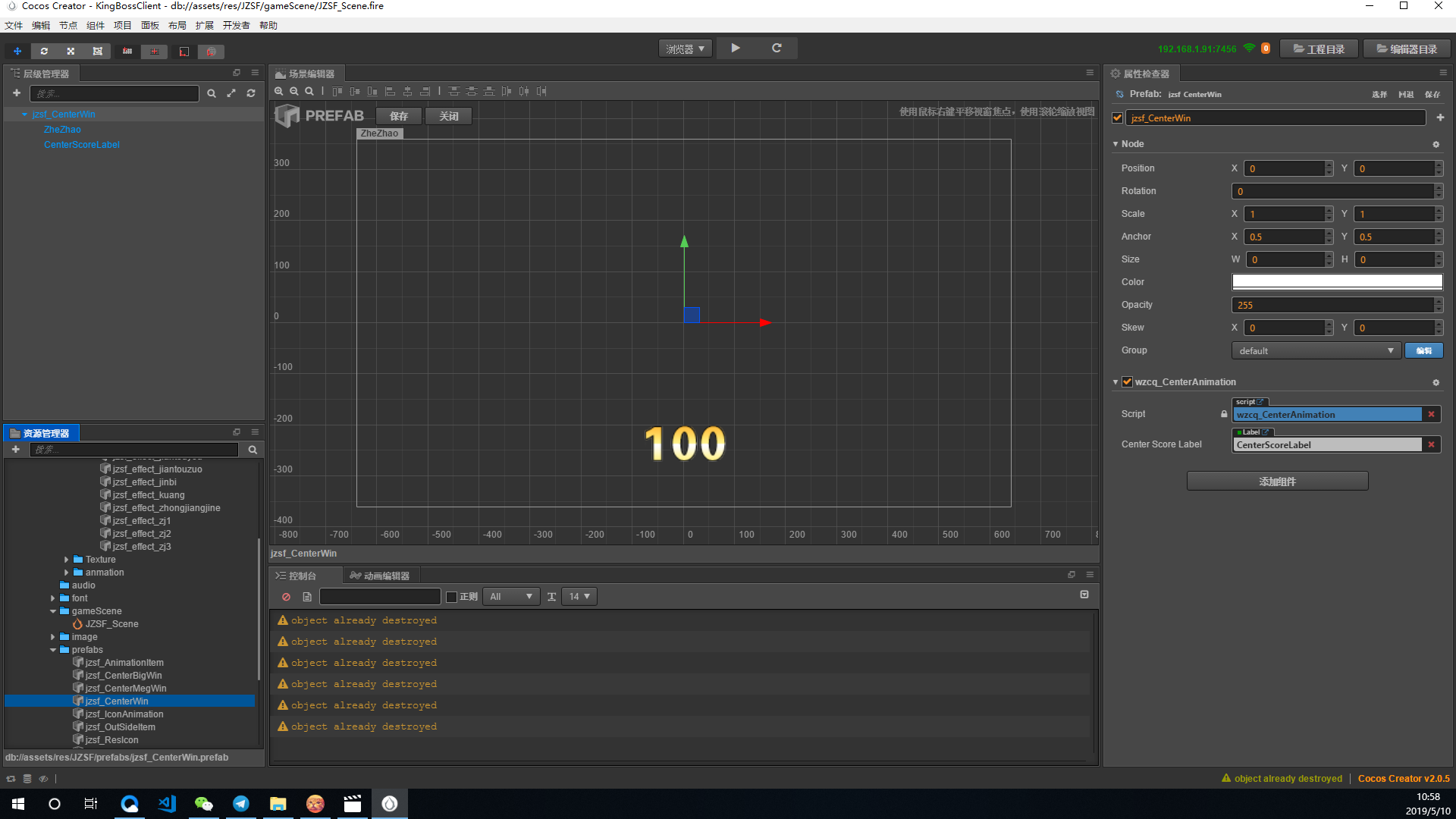The image size is (1456, 819).
Task: Disable the wzcq_CenterAnimation component checkbox
Action: click(1128, 382)
